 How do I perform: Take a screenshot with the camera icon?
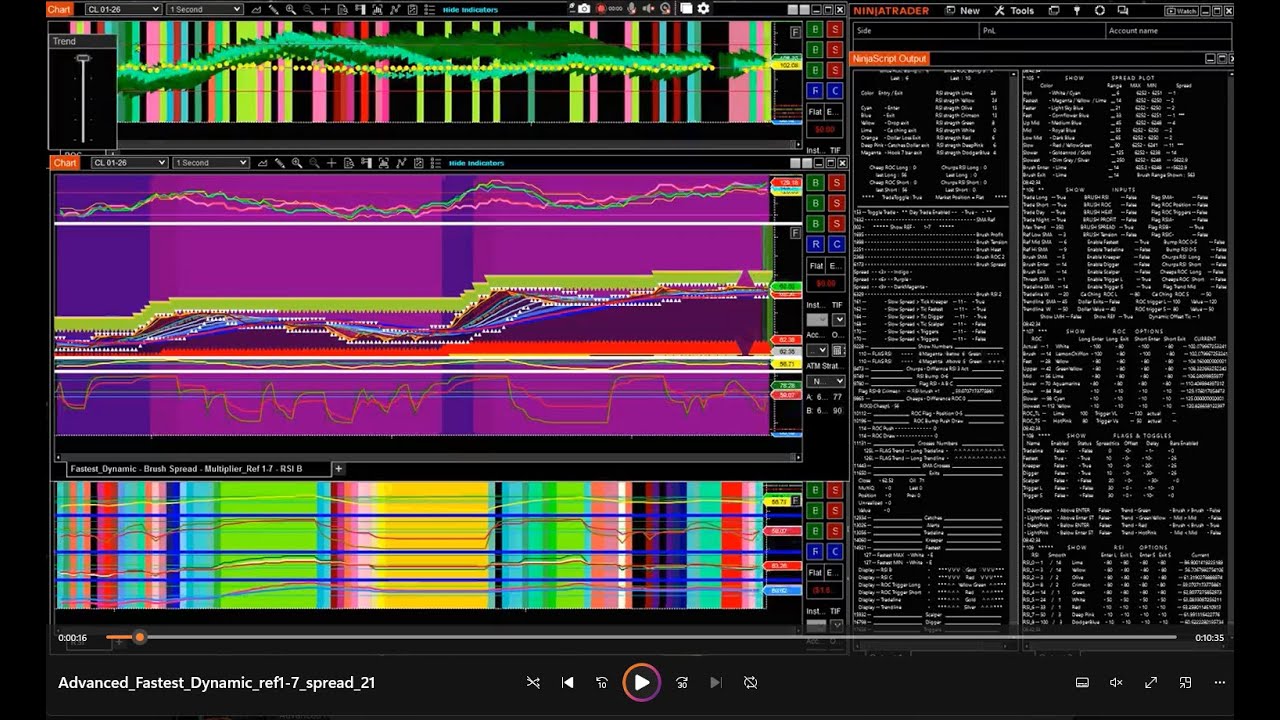[x=584, y=9]
